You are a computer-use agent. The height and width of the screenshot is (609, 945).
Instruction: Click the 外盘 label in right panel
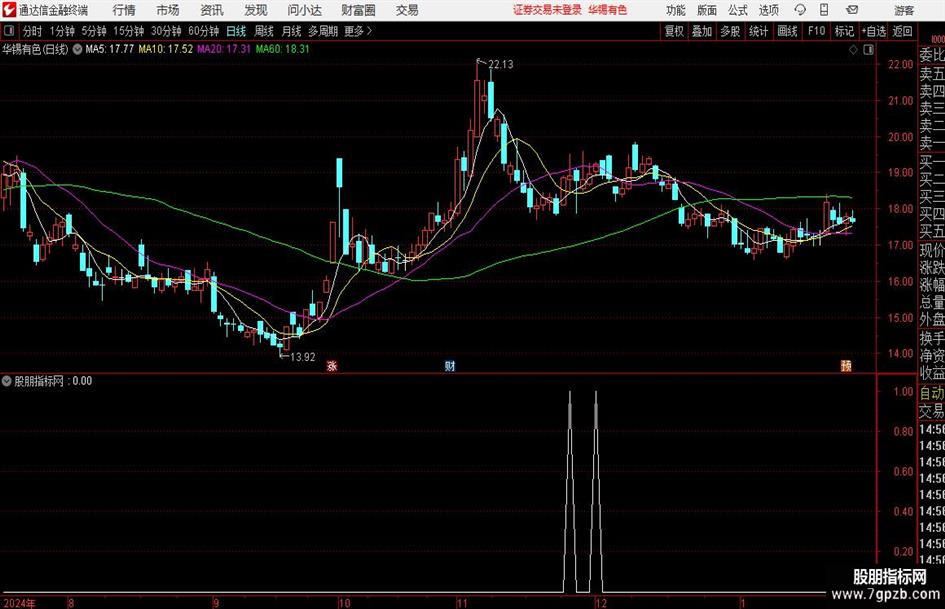(932, 320)
